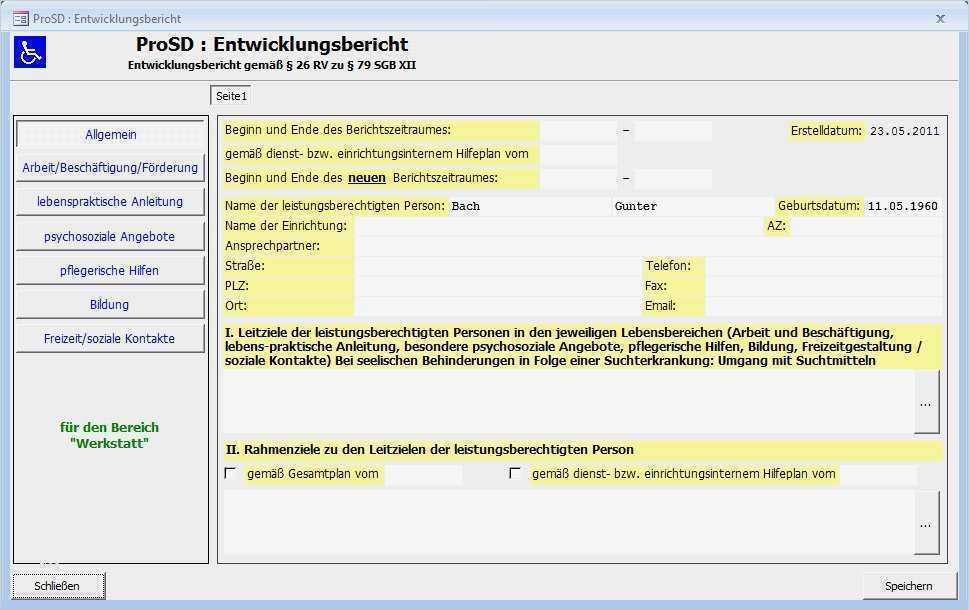Select the Geburtsdatum value 11.05.1960
969x610 pixels.
[903, 206]
